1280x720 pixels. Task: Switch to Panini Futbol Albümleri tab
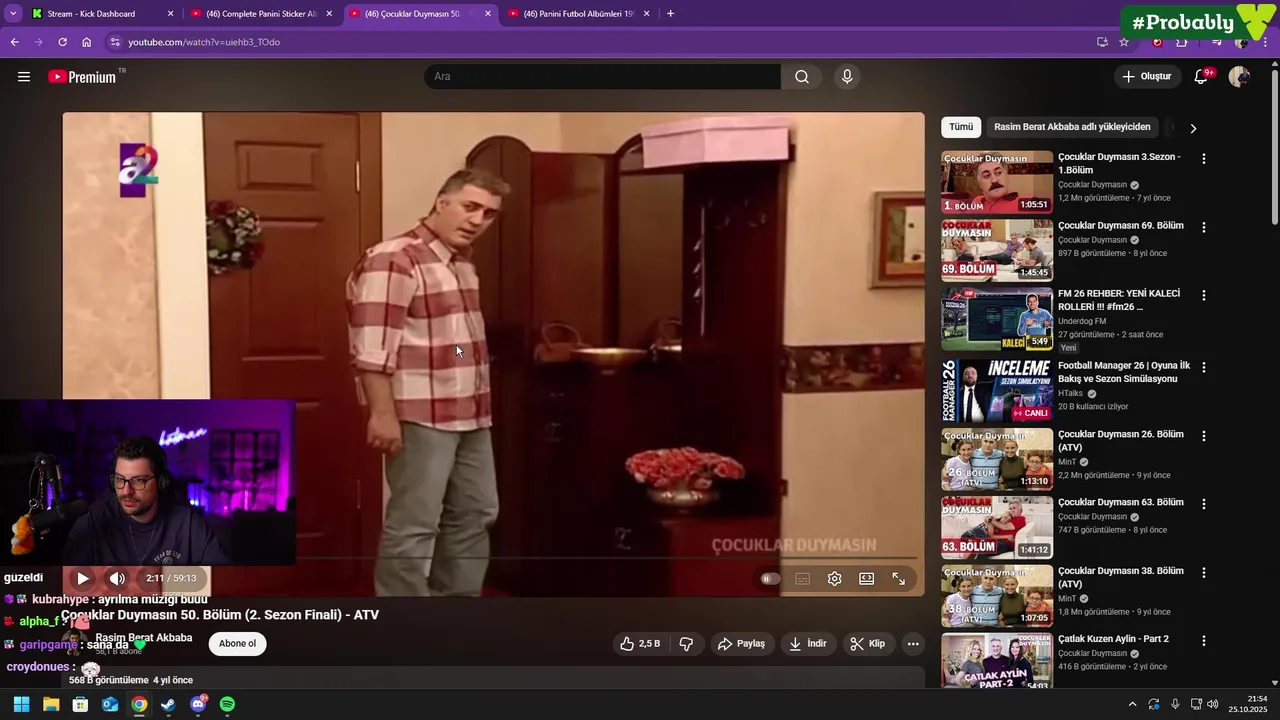[x=578, y=14]
